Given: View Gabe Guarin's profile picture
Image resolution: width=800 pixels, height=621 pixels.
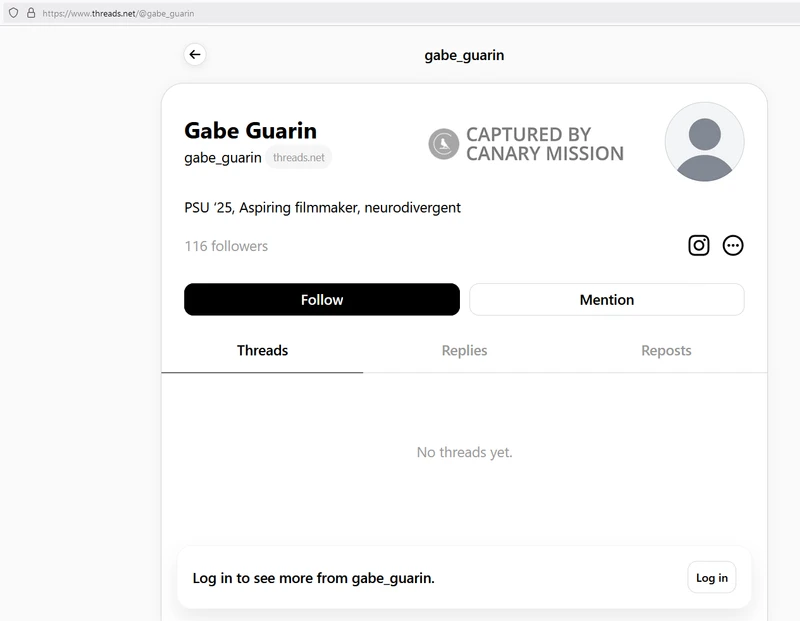Looking at the screenshot, I should click(704, 142).
